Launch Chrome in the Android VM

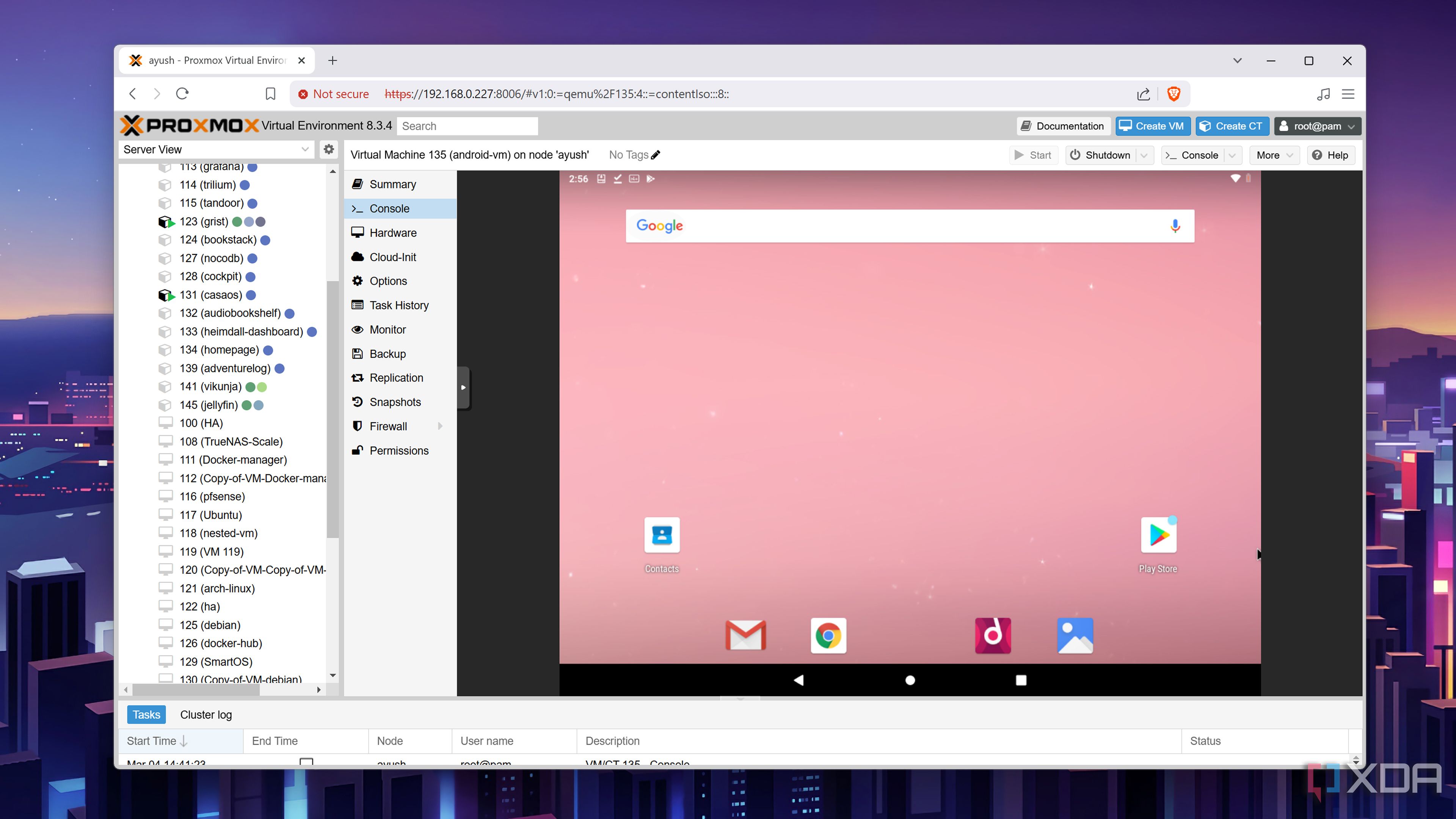coord(828,635)
